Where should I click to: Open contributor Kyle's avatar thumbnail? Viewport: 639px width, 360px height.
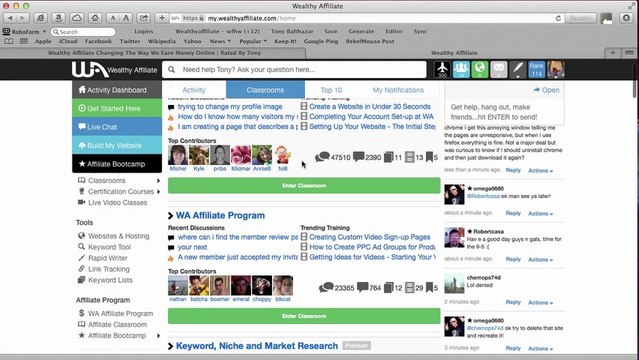point(199,155)
